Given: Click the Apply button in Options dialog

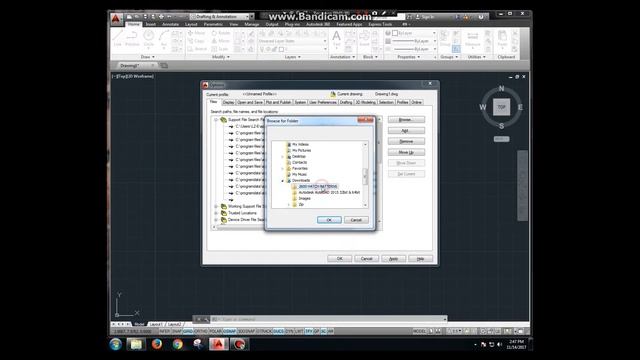Looking at the screenshot, I should 393,259.
